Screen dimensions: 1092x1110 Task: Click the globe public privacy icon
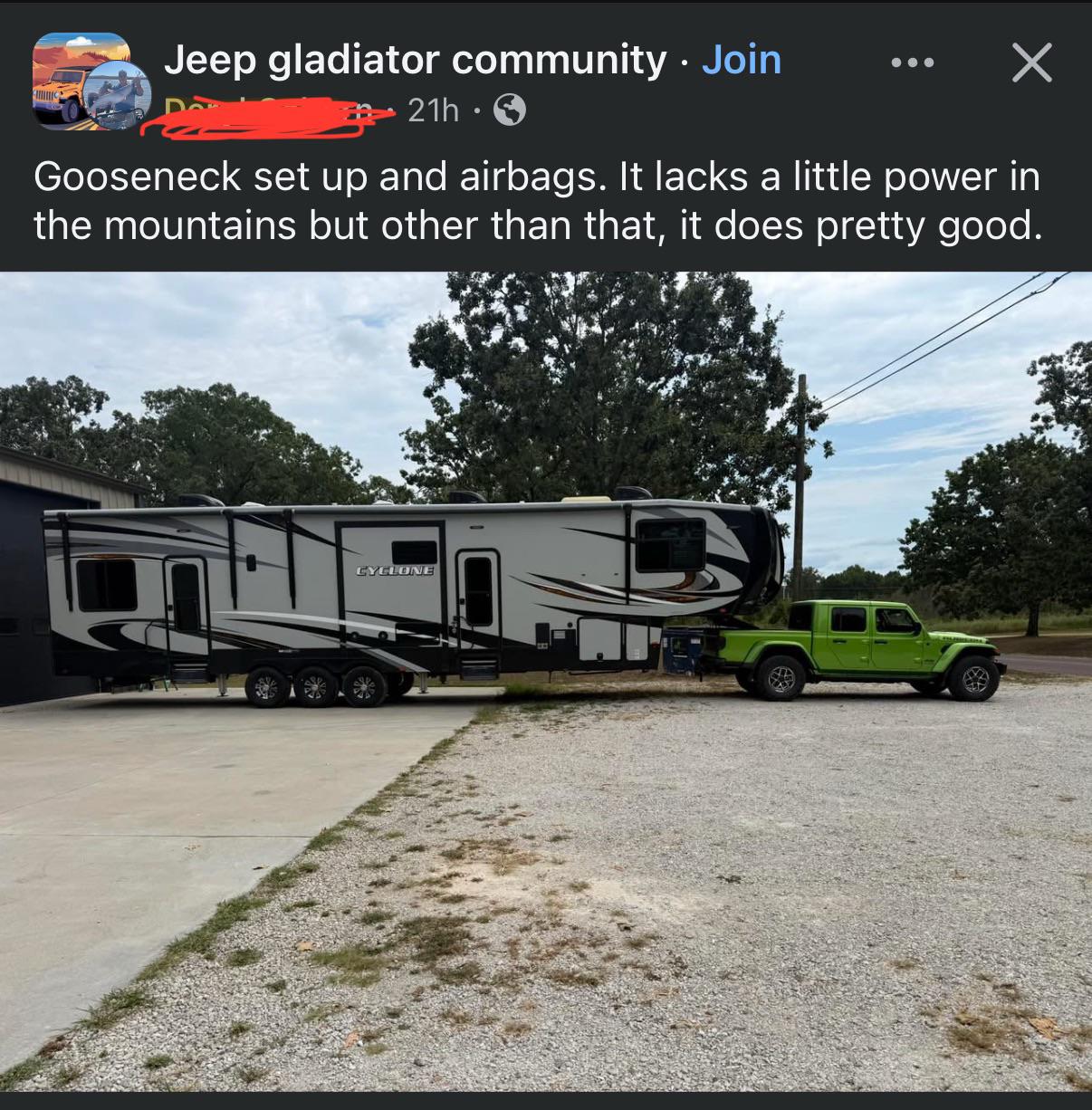point(510,110)
